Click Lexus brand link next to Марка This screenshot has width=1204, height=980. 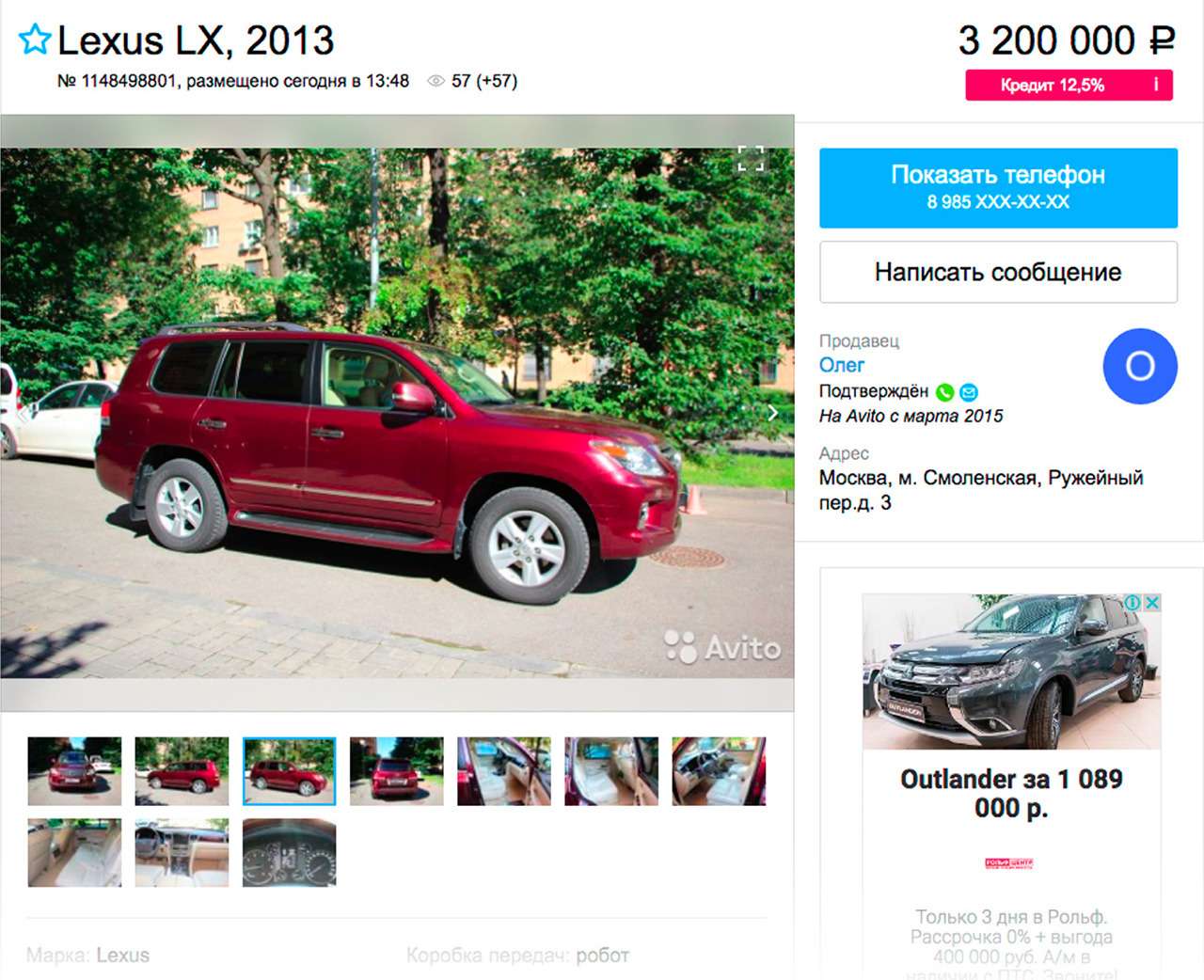(122, 955)
